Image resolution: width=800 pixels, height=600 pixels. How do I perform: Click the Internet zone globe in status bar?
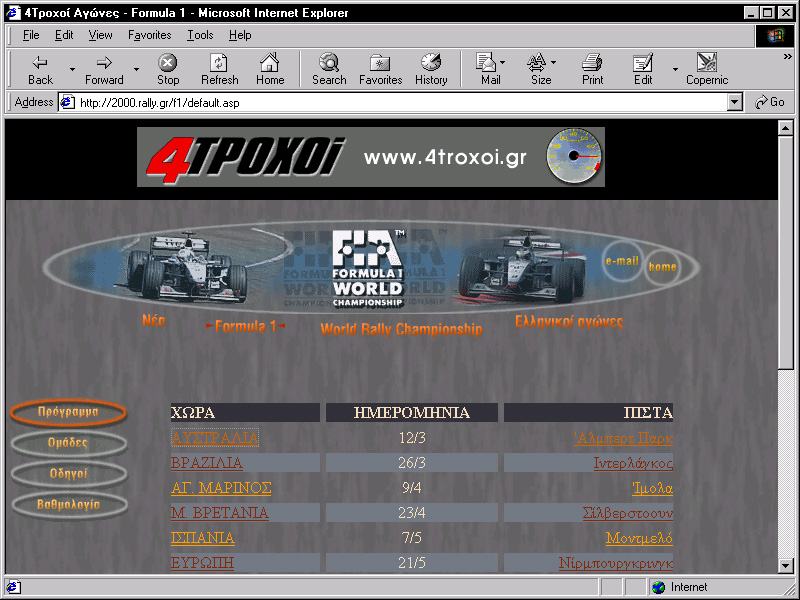tap(659, 587)
